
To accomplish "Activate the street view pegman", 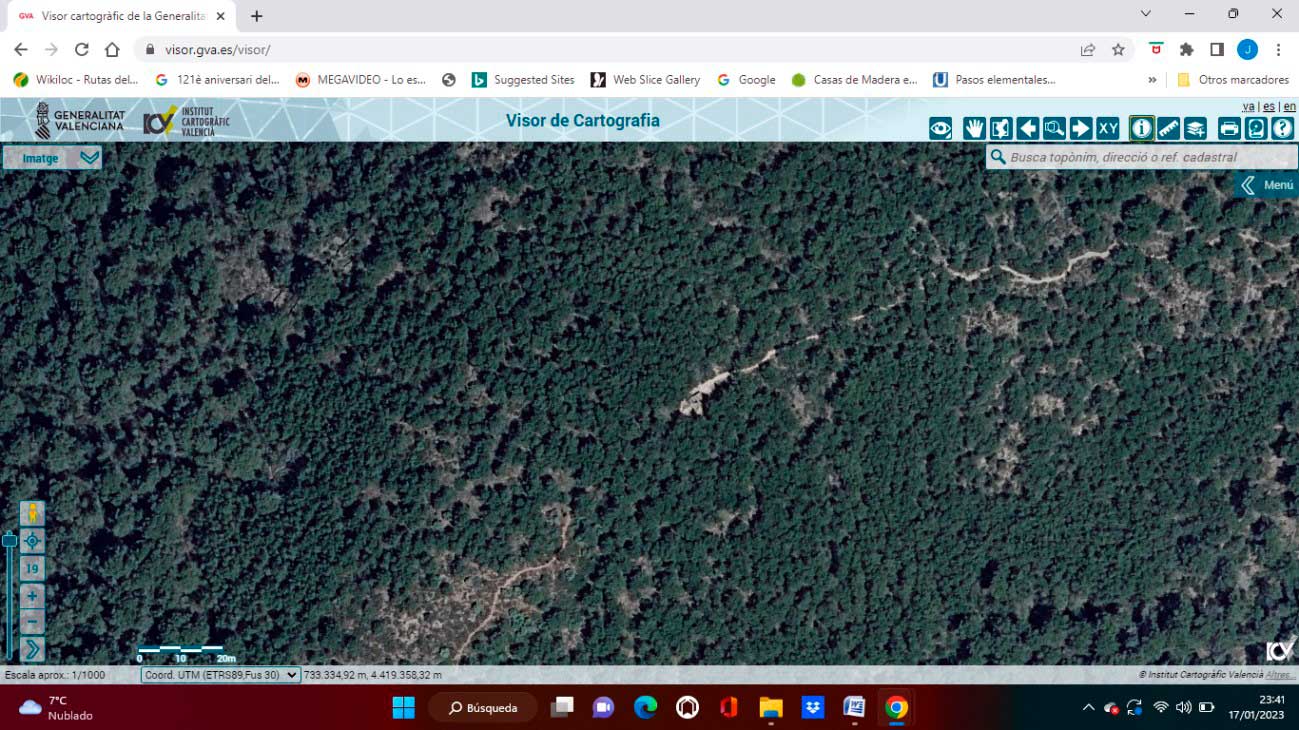I will coord(32,514).
